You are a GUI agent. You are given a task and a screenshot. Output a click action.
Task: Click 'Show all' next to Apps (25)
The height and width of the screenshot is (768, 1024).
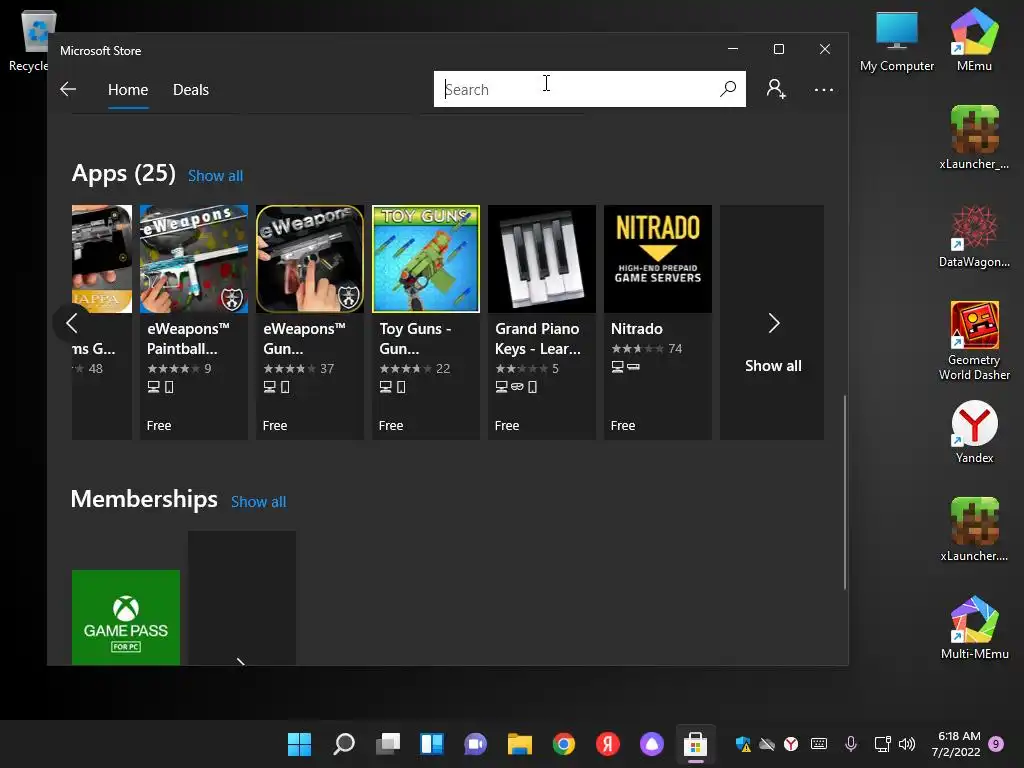[x=216, y=176]
